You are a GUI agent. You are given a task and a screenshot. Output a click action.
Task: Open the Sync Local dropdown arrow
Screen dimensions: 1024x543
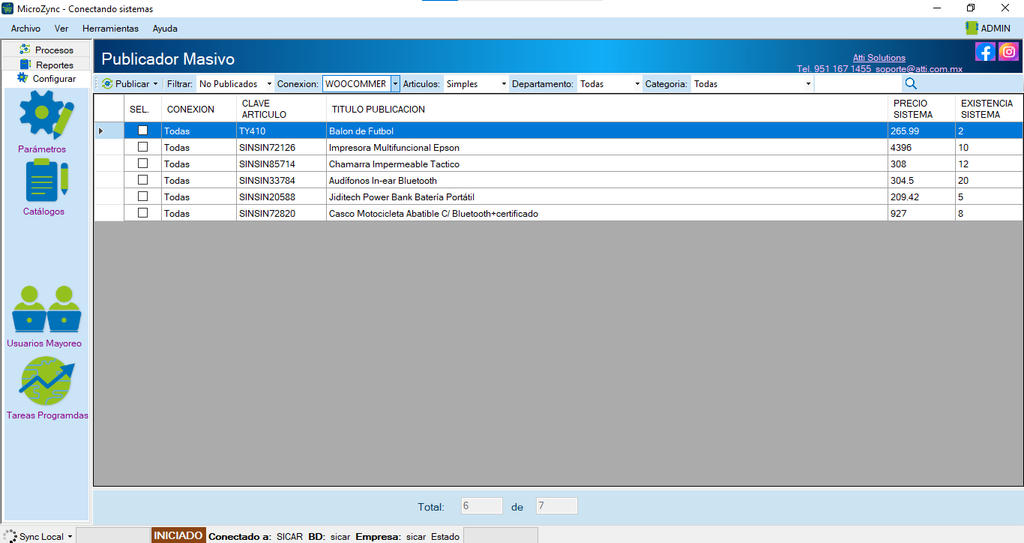(70, 536)
